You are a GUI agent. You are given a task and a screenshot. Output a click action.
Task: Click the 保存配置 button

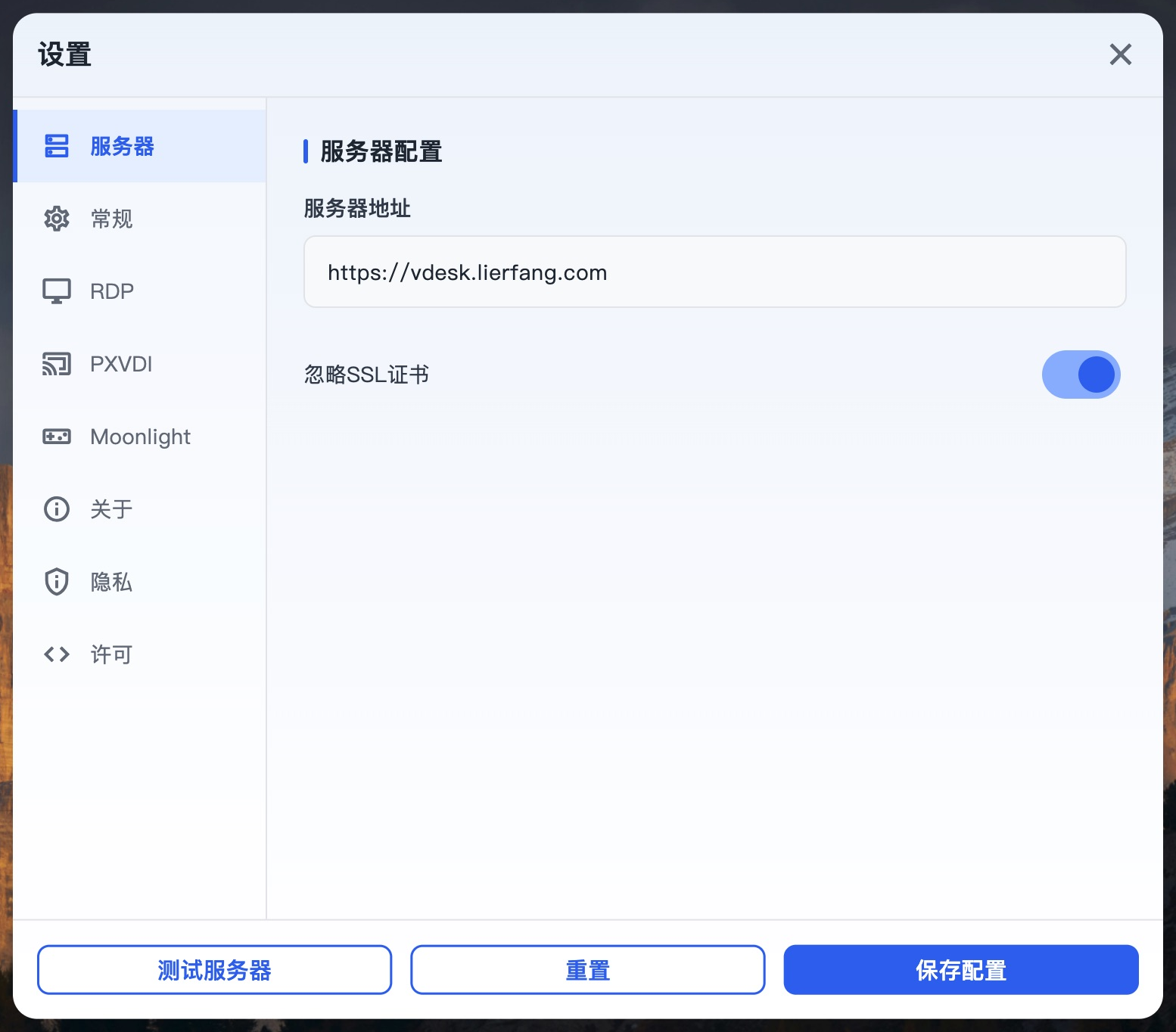point(961,970)
